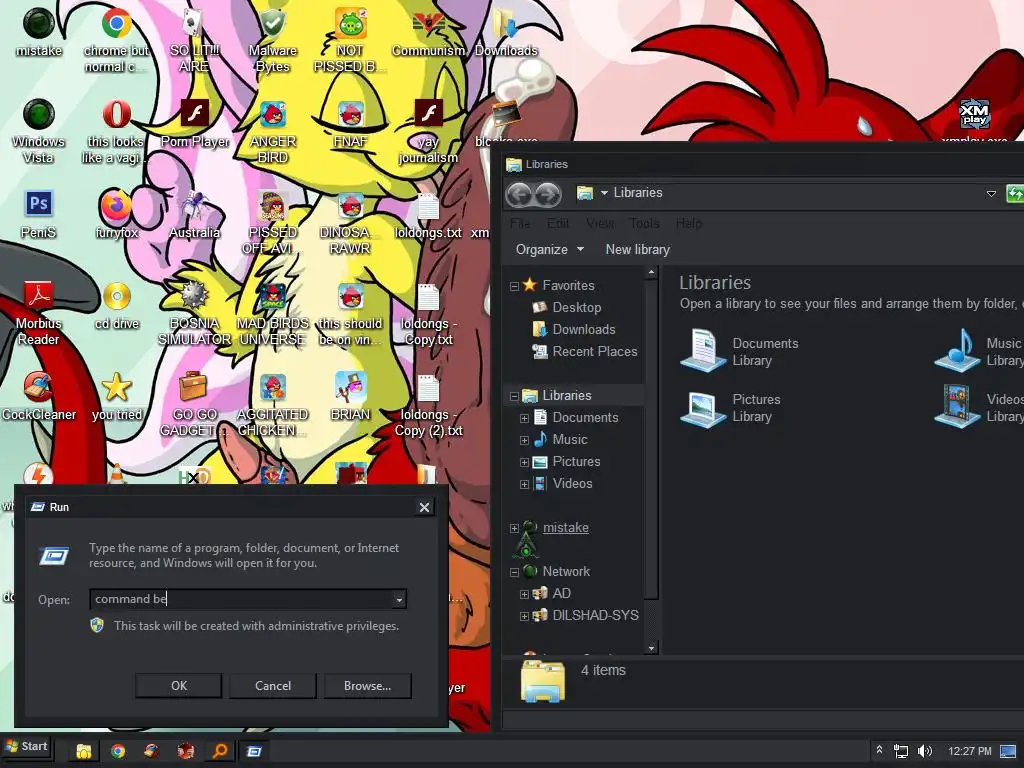The height and width of the screenshot is (768, 1024).
Task: Select the loldongs.txt file icon
Action: [x=428, y=216]
